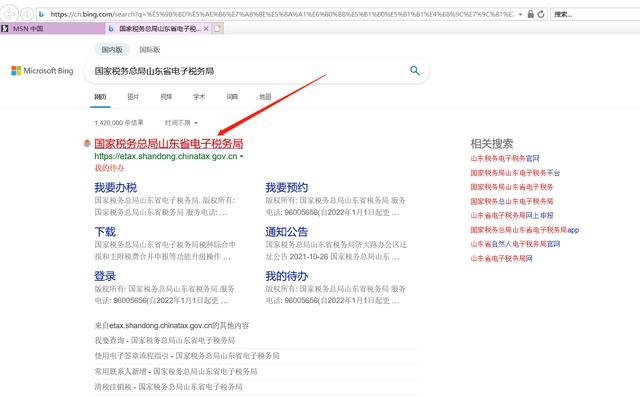Click the 相关搜索 heading

pyautogui.click(x=492, y=144)
